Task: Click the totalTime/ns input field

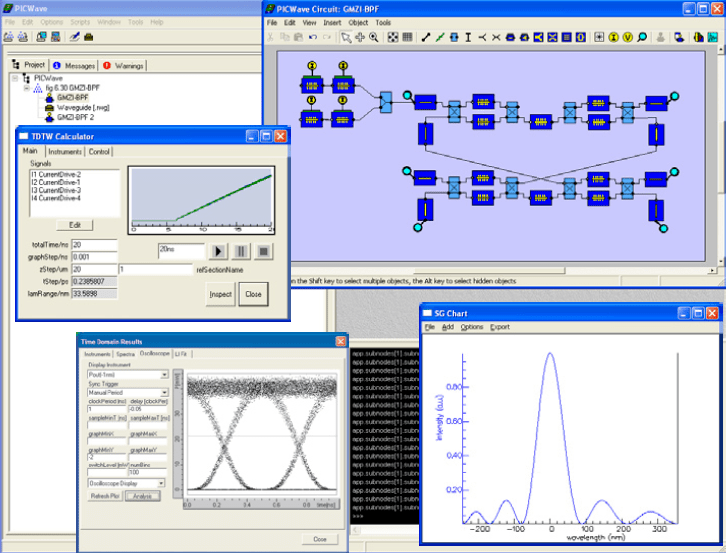Action: pos(94,245)
